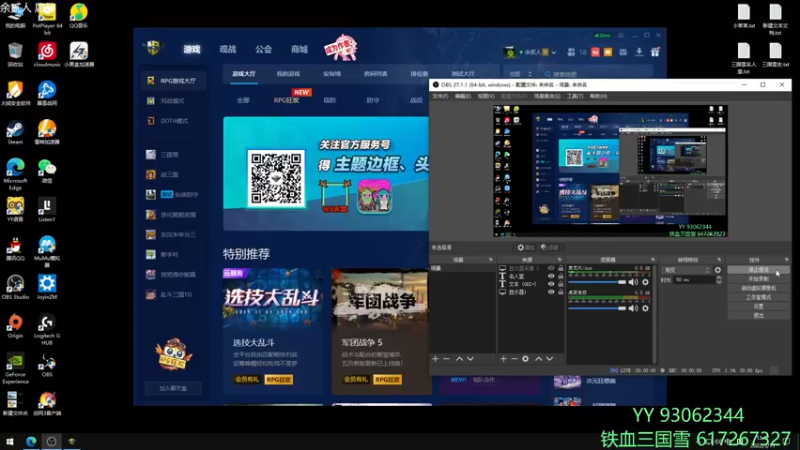Open the JoyinZM desktop icon
Image resolution: width=800 pixels, height=450 pixels.
pyautogui.click(x=46, y=287)
